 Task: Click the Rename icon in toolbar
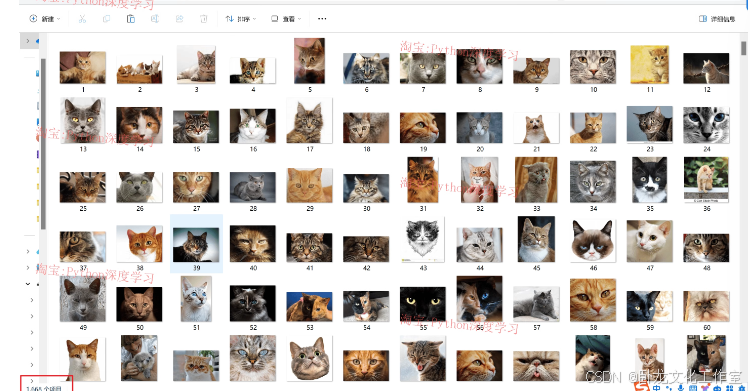coord(155,19)
